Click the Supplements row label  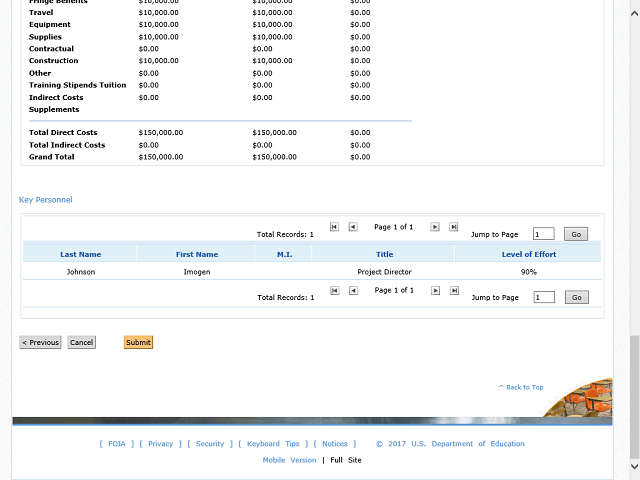click(x=54, y=109)
